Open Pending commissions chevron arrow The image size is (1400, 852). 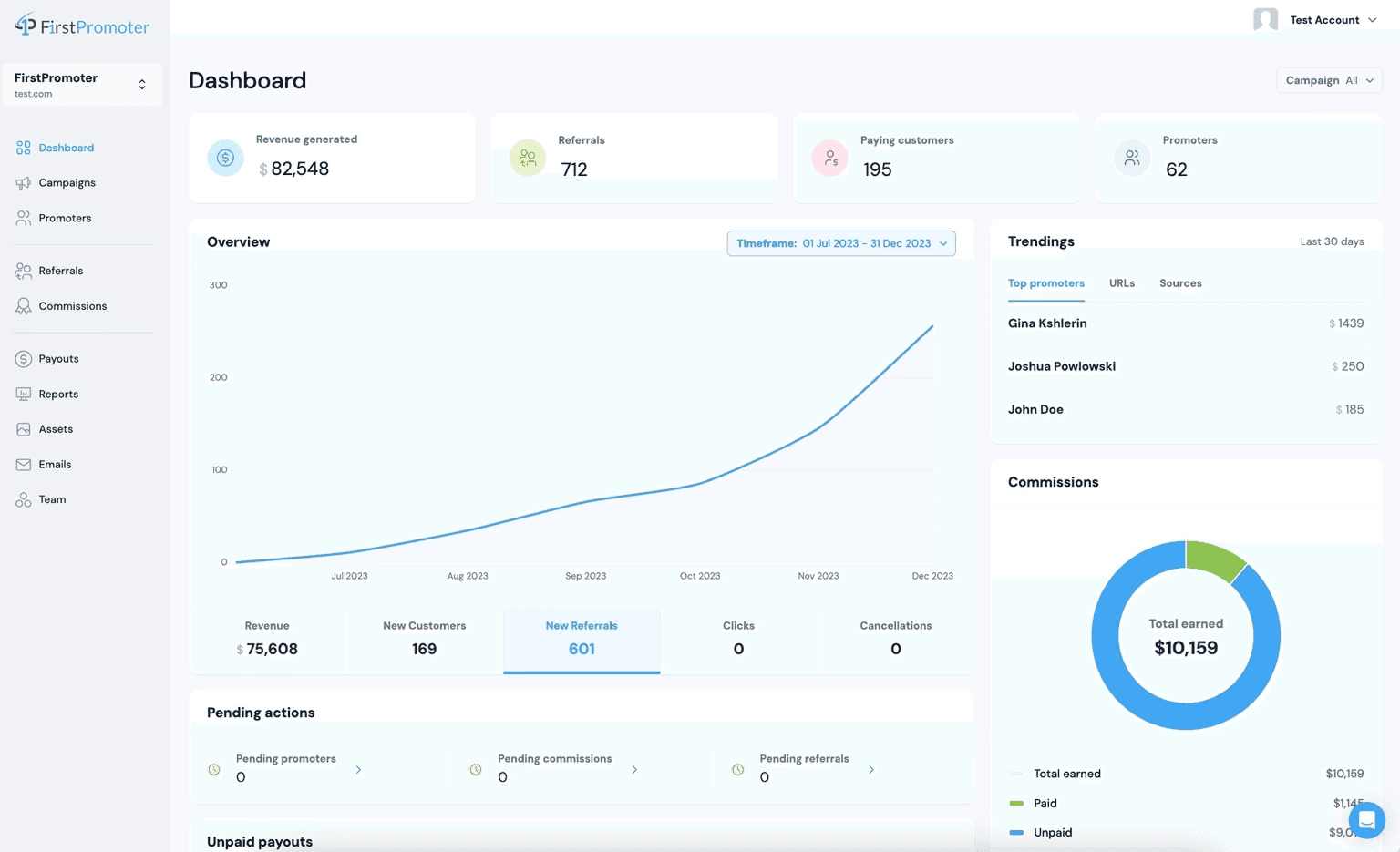634,770
